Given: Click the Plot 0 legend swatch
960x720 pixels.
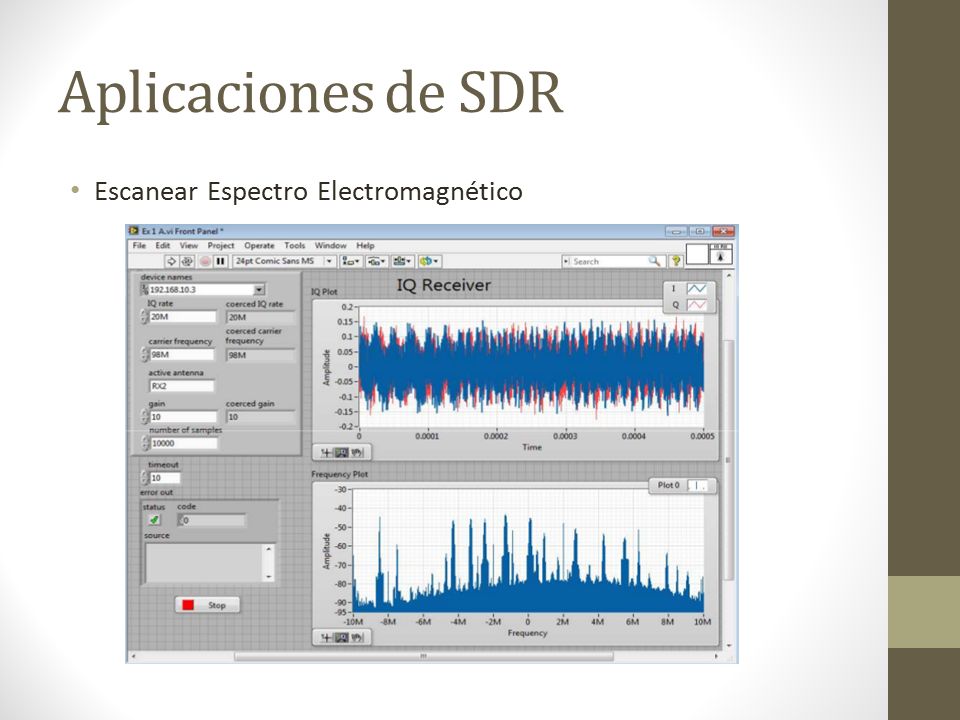Looking at the screenshot, I should click(697, 486).
